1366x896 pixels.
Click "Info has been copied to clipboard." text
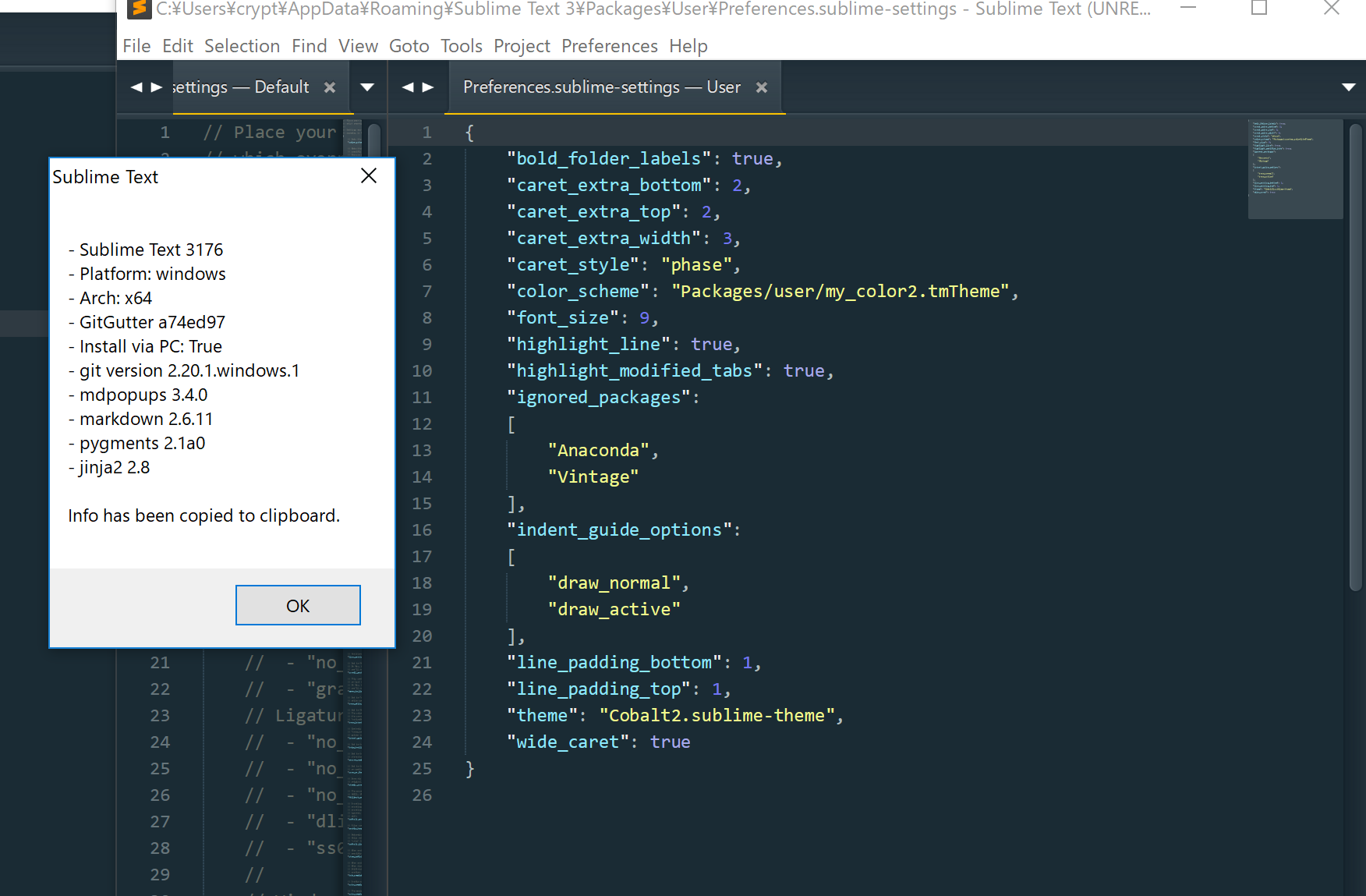(x=203, y=515)
